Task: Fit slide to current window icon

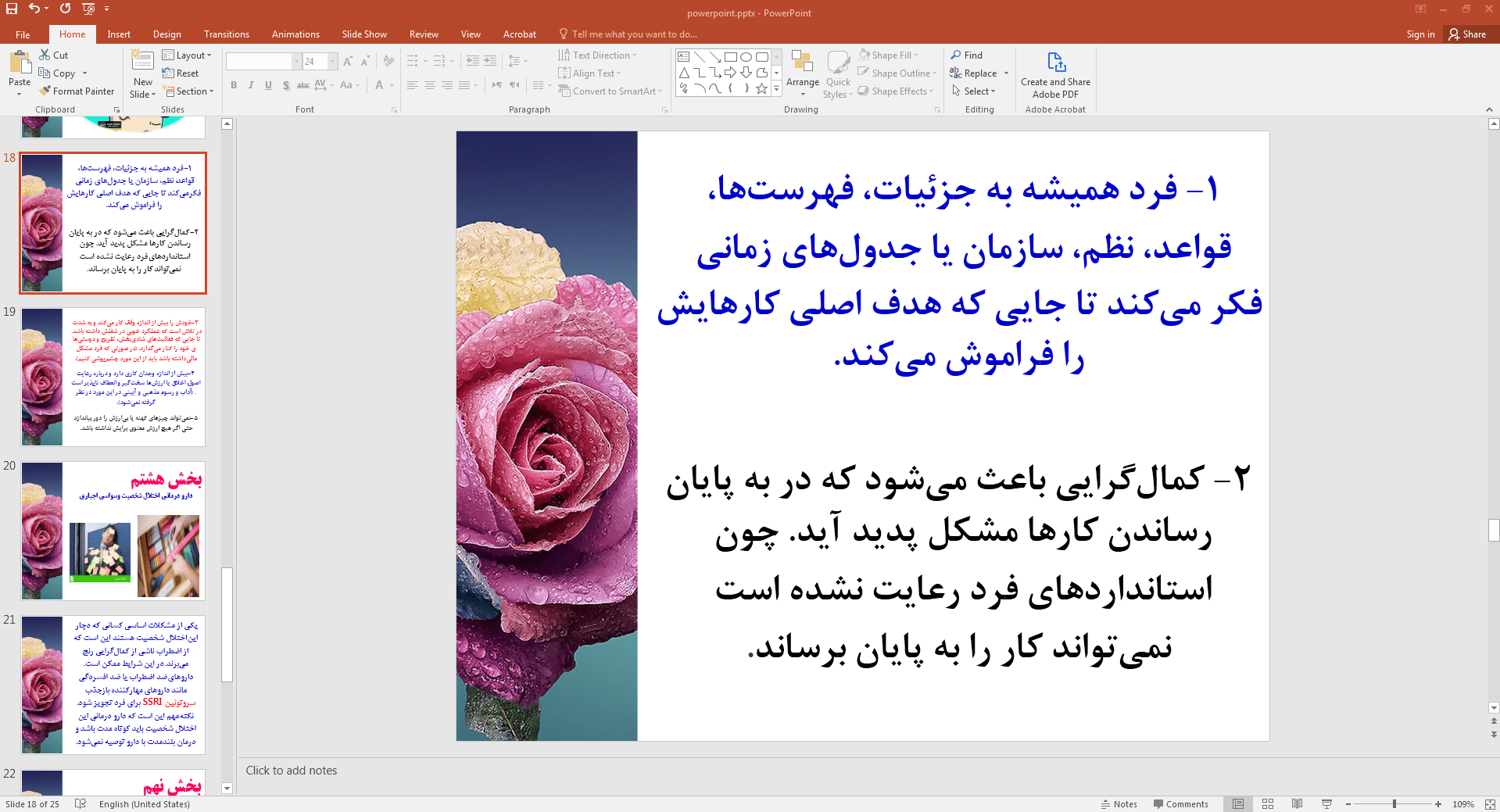Action: (1490, 804)
